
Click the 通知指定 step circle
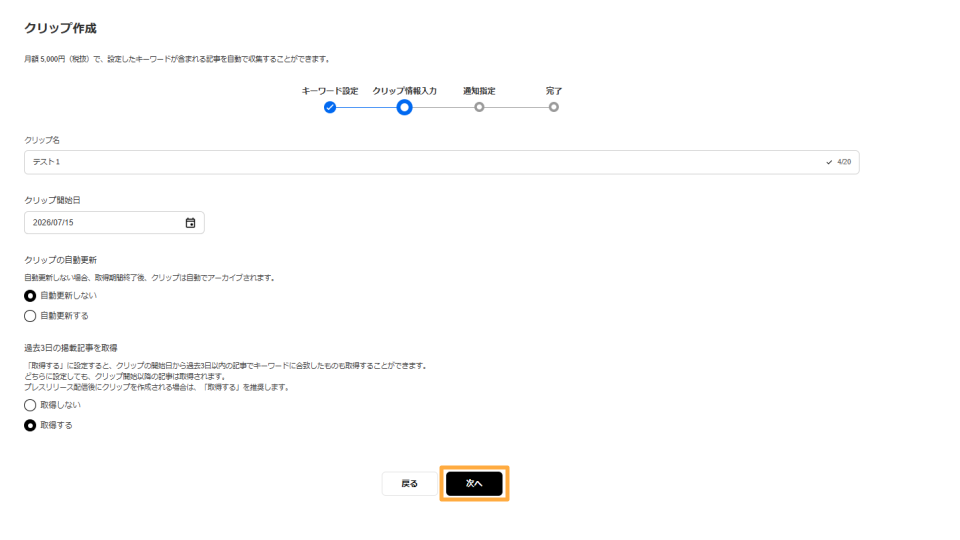pos(479,107)
